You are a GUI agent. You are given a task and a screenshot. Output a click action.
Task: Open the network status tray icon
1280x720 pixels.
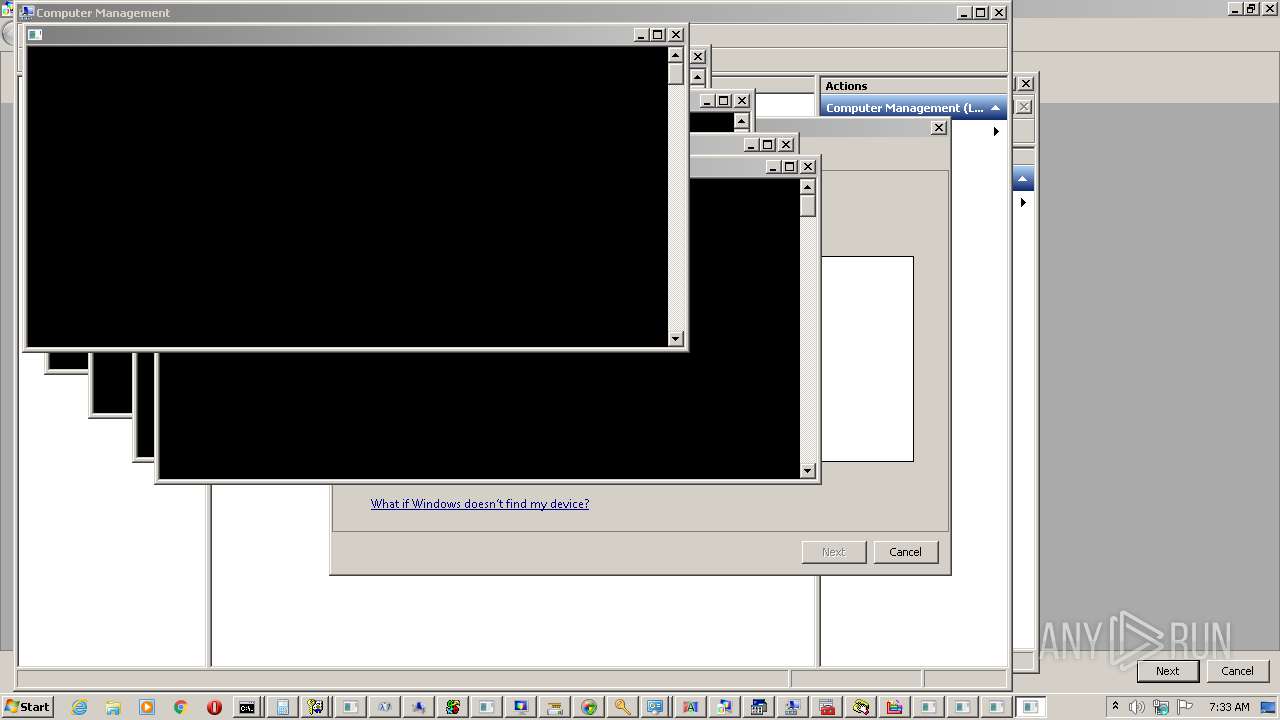pyautogui.click(x=1161, y=707)
